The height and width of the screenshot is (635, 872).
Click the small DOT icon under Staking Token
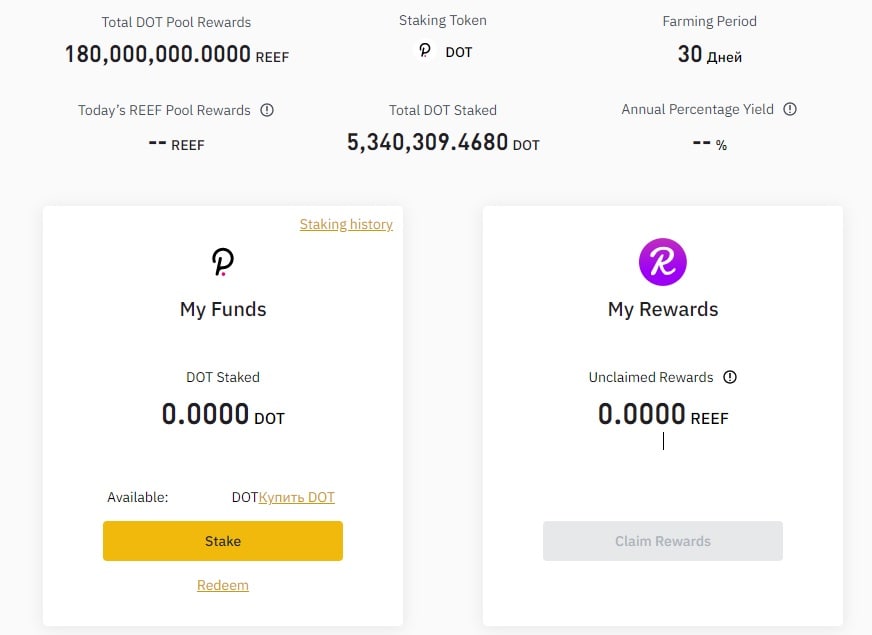click(x=425, y=51)
